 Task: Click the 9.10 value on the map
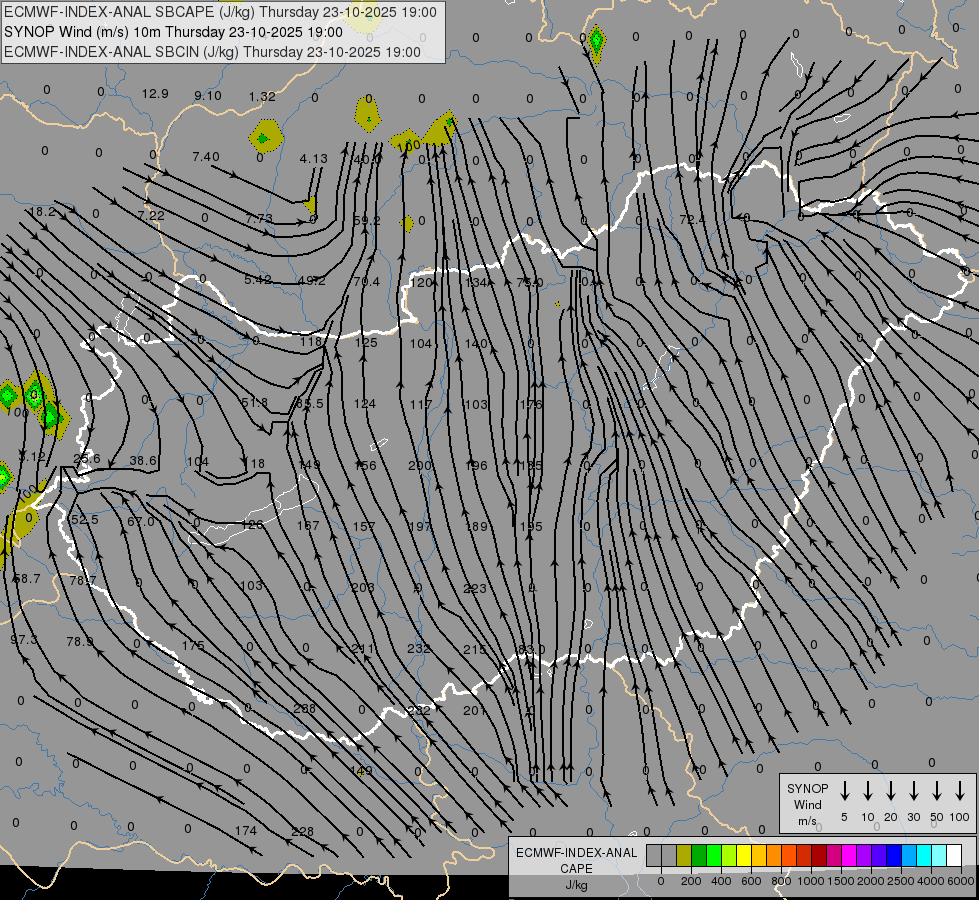click(x=207, y=96)
